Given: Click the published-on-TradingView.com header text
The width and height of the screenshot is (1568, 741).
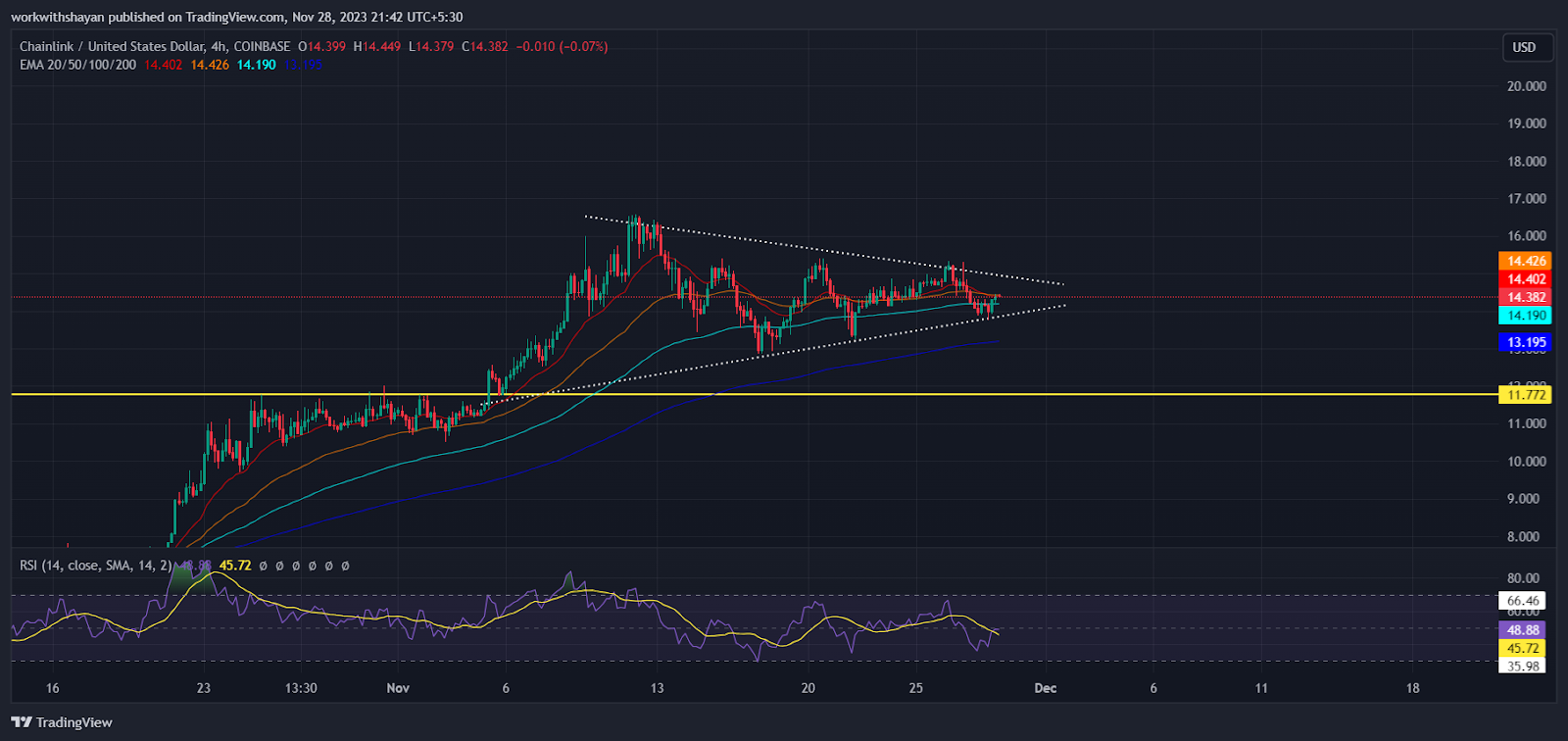Looking at the screenshot, I should pos(236,17).
